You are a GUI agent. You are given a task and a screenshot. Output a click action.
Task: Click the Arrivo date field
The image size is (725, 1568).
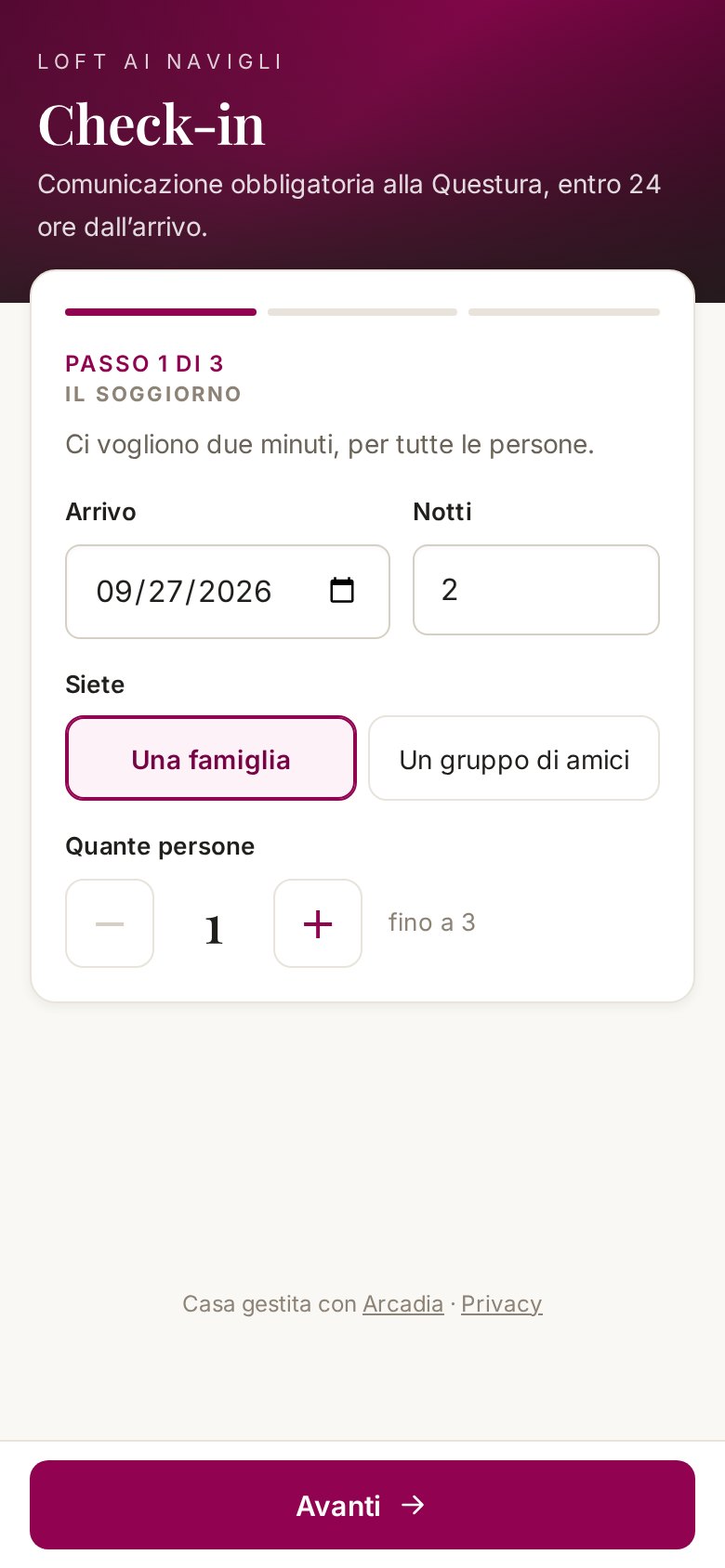(x=228, y=592)
